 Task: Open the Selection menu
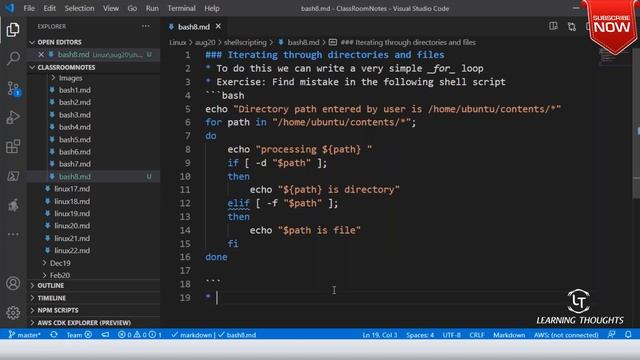(79, 8)
